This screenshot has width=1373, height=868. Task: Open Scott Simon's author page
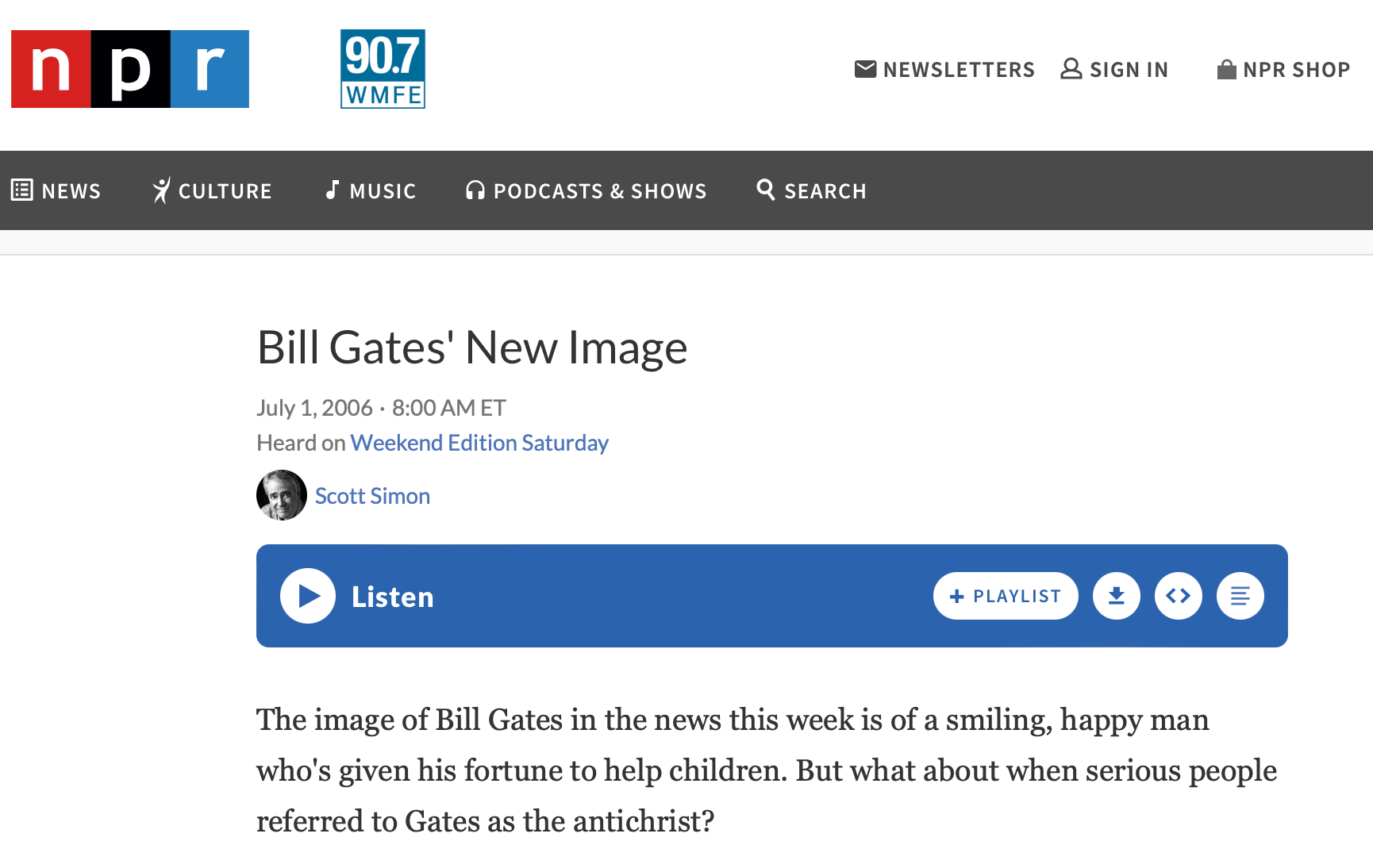(372, 496)
